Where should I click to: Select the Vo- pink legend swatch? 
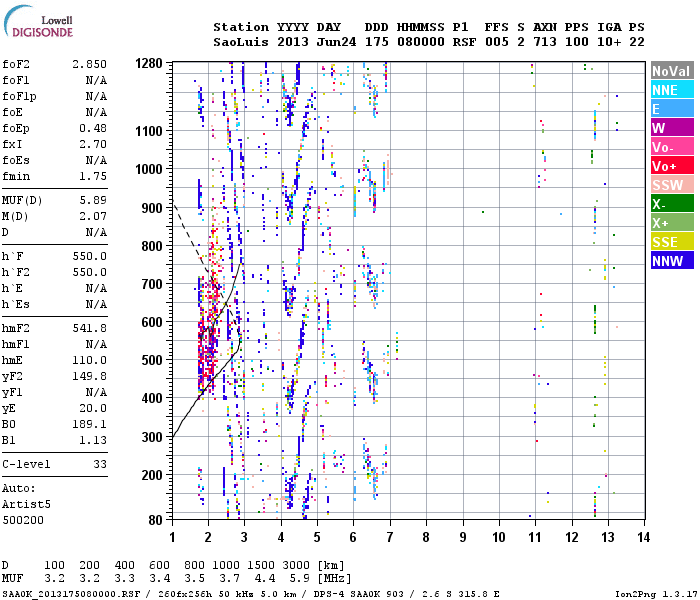(x=672, y=147)
